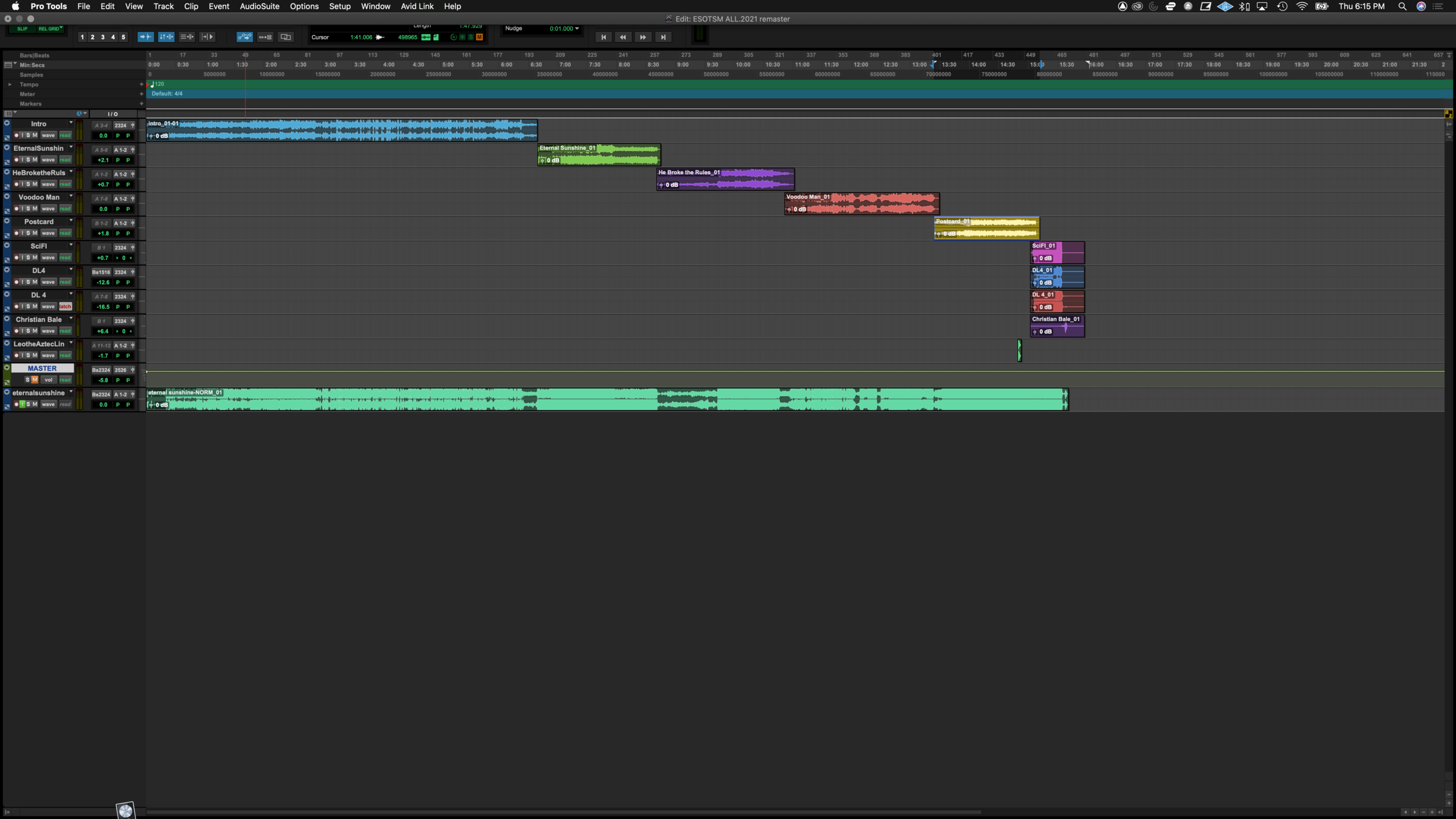Select SLIP edit mode
This screenshot has width=1456, height=819.
point(22,29)
